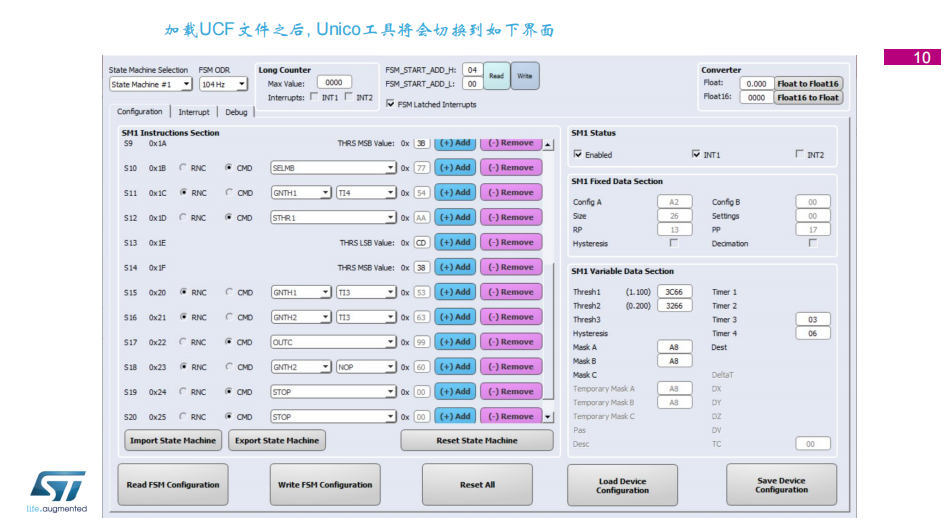Screen dimensions: 943x523
Task: Select RNC radio for row S10
Action: pyautogui.click(x=183, y=168)
